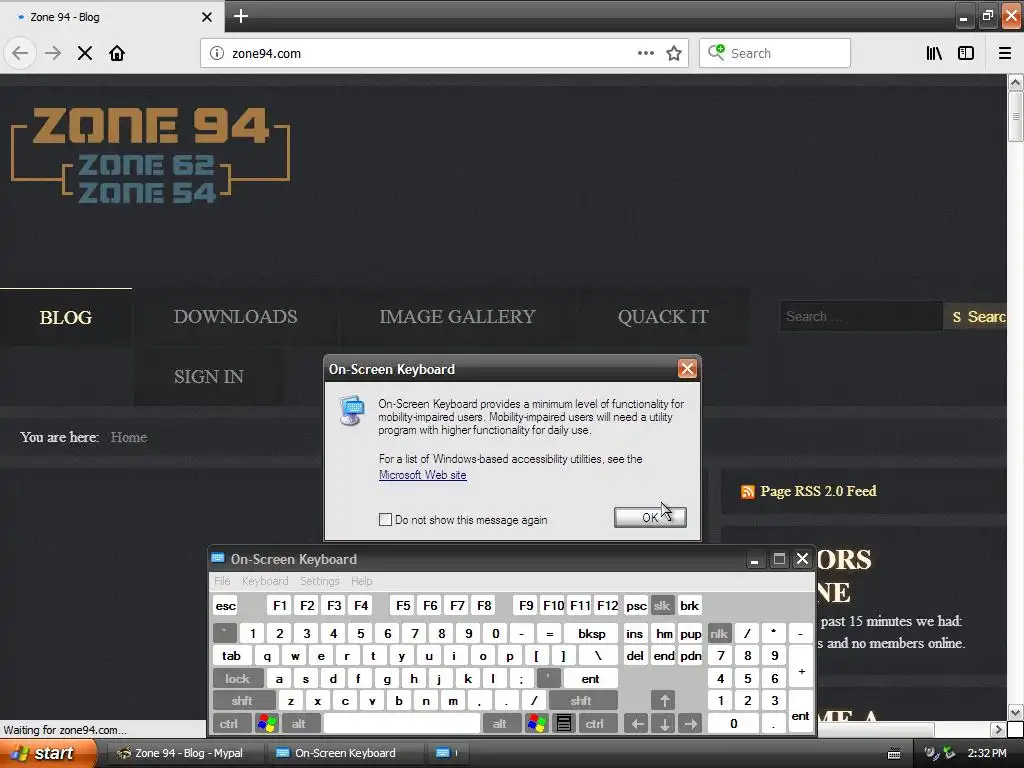The height and width of the screenshot is (768, 1024).
Task: Click the bksp key
Action: pyautogui.click(x=592, y=633)
